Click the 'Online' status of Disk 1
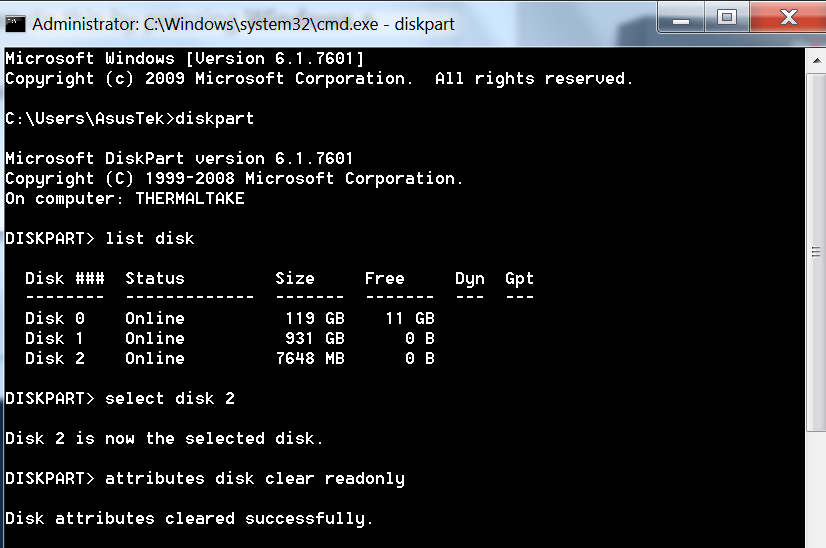 [155, 338]
